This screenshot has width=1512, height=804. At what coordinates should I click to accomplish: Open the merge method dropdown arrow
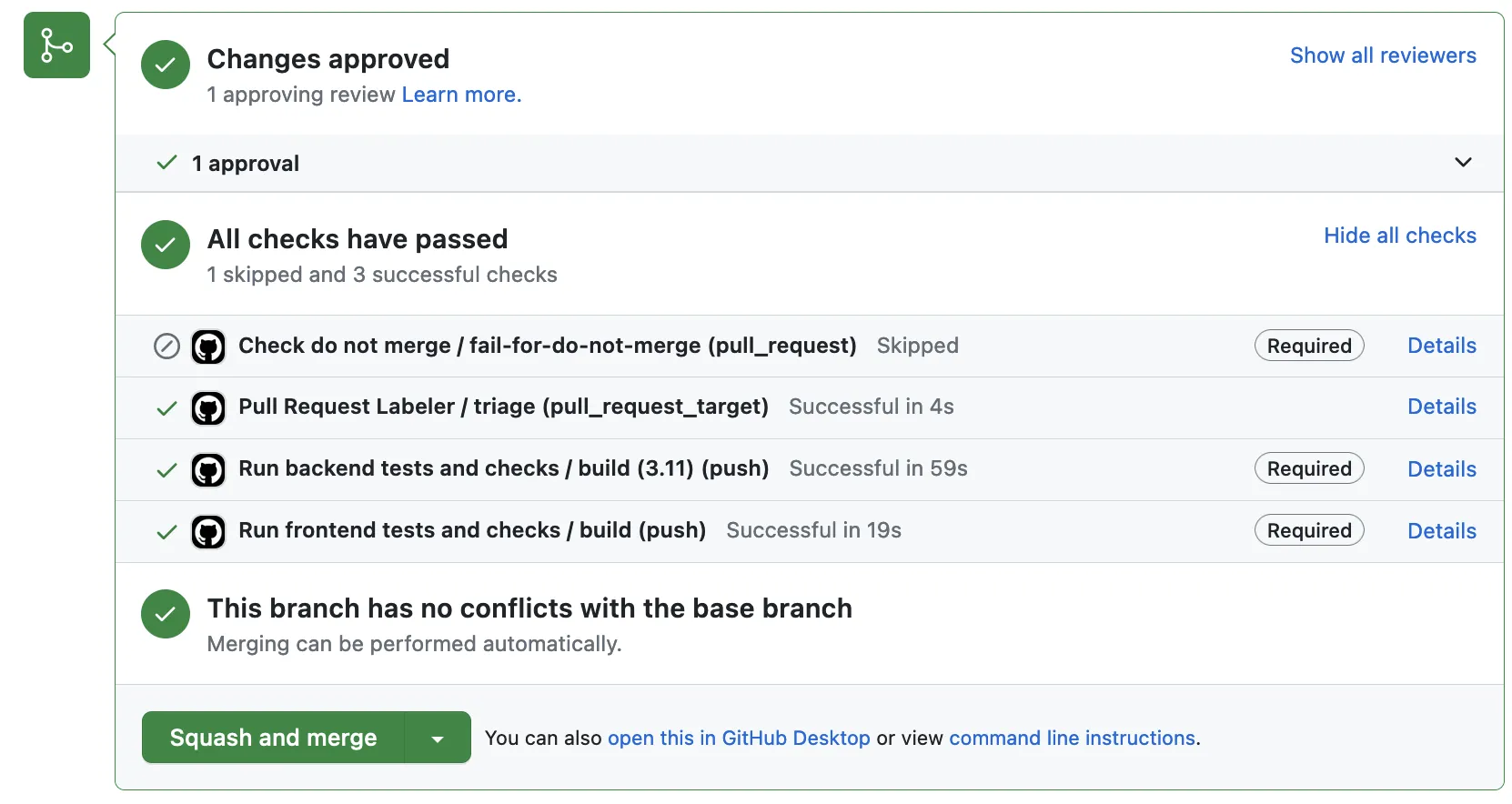point(438,739)
